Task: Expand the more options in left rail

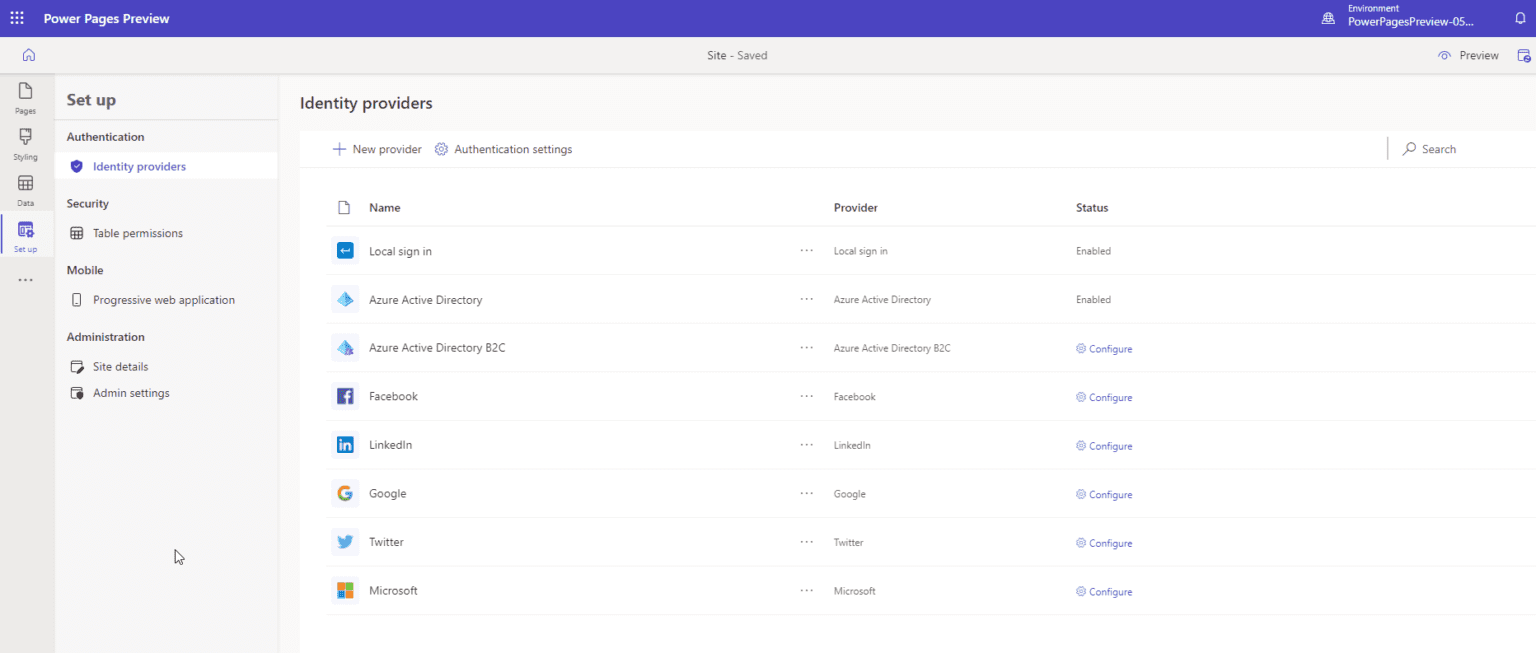Action: click(24, 280)
